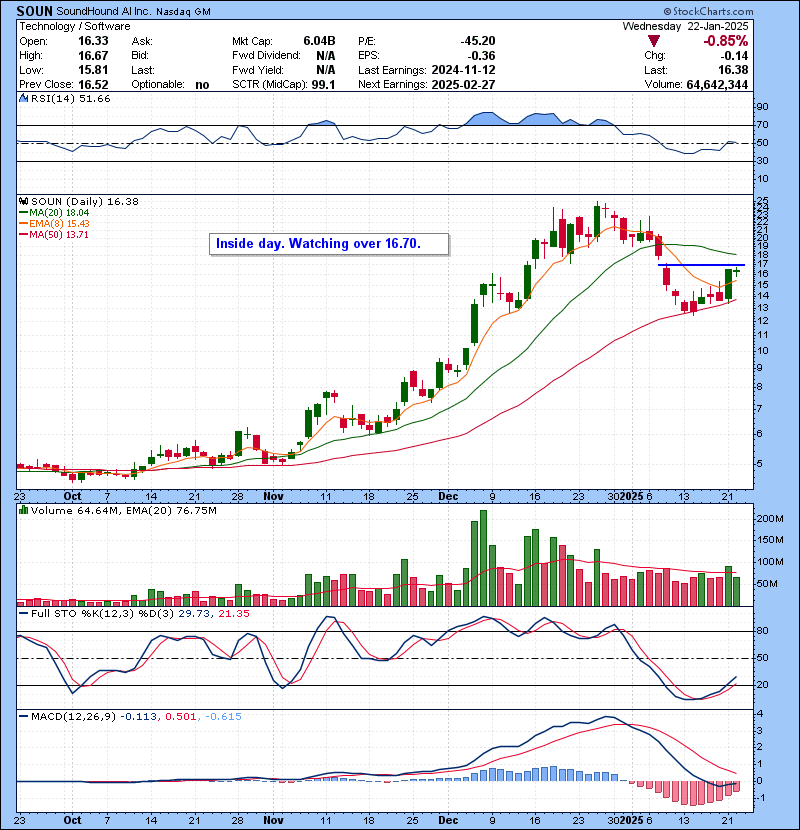Click the Mkt Cap value 6.04B
800x830 pixels.
[x=319, y=41]
